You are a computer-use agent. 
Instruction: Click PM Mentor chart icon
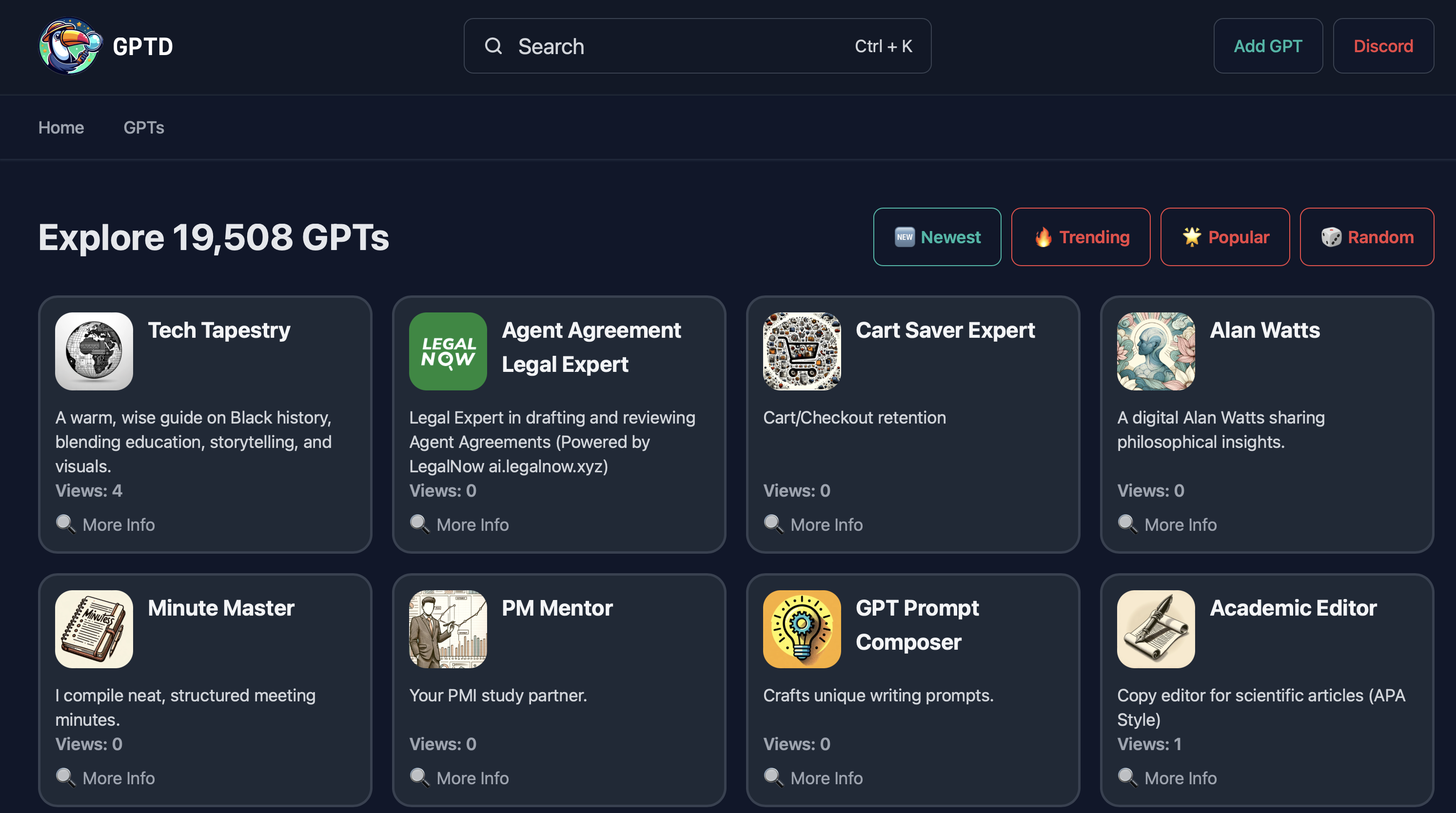point(448,629)
